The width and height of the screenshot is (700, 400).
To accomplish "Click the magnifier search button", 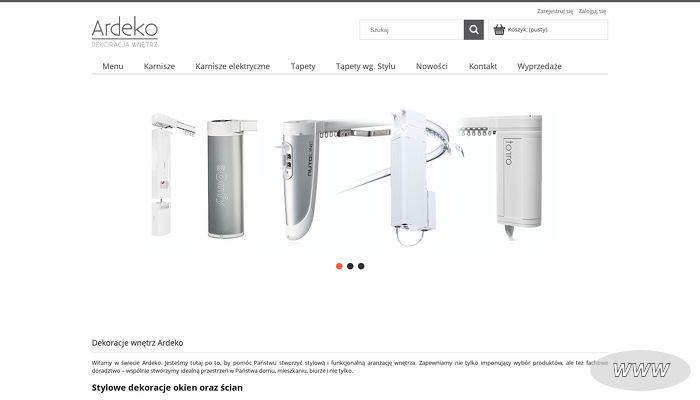I will (x=474, y=30).
